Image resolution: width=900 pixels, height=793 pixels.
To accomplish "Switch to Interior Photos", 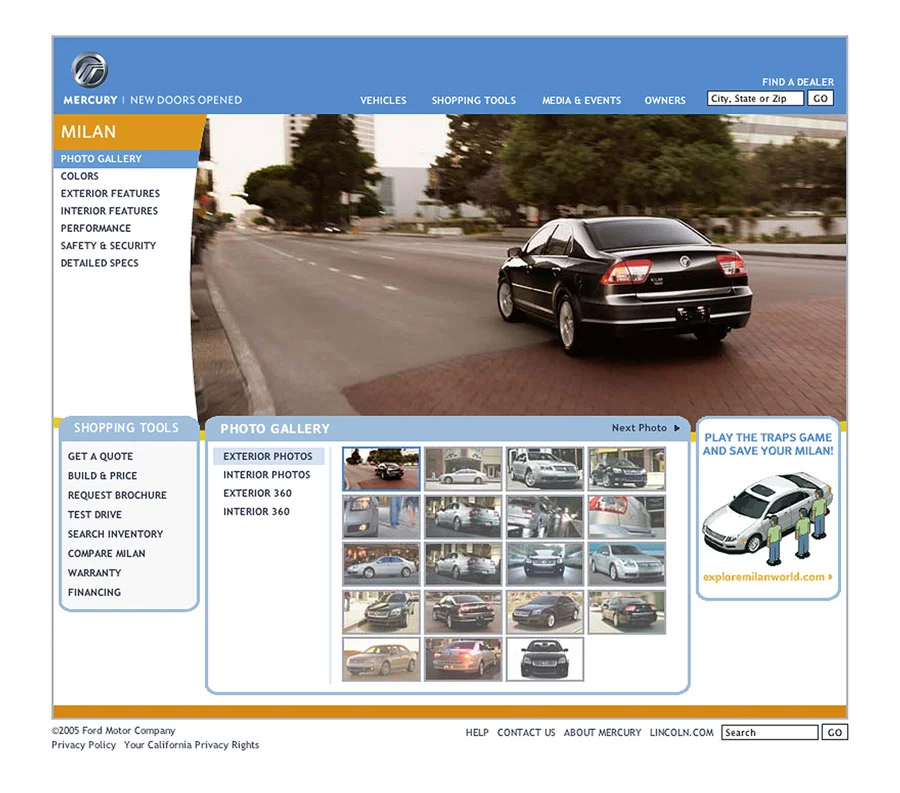I will pyautogui.click(x=267, y=475).
